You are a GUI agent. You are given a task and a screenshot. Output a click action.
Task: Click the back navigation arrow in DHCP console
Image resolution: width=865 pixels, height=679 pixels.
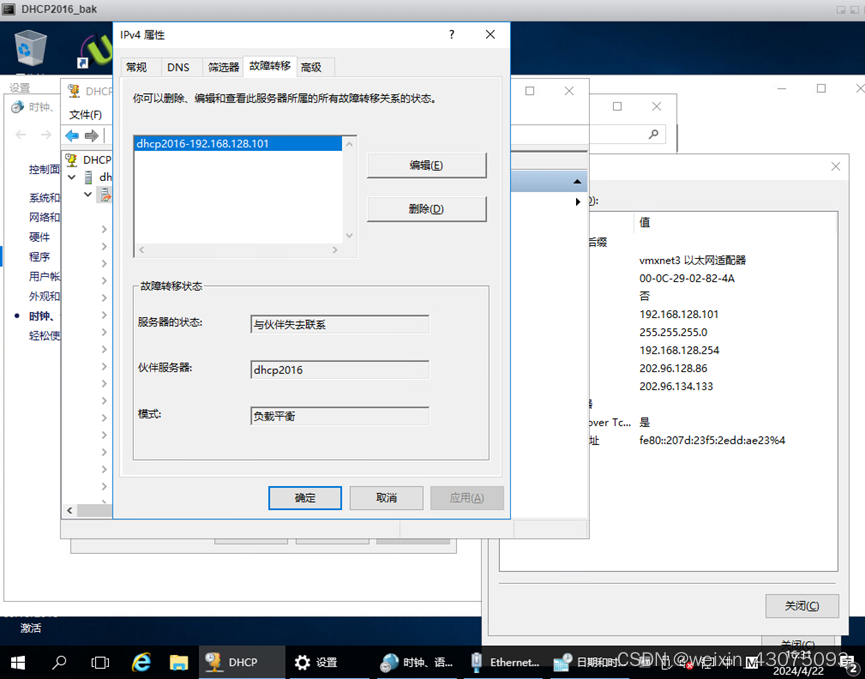[x=71, y=135]
